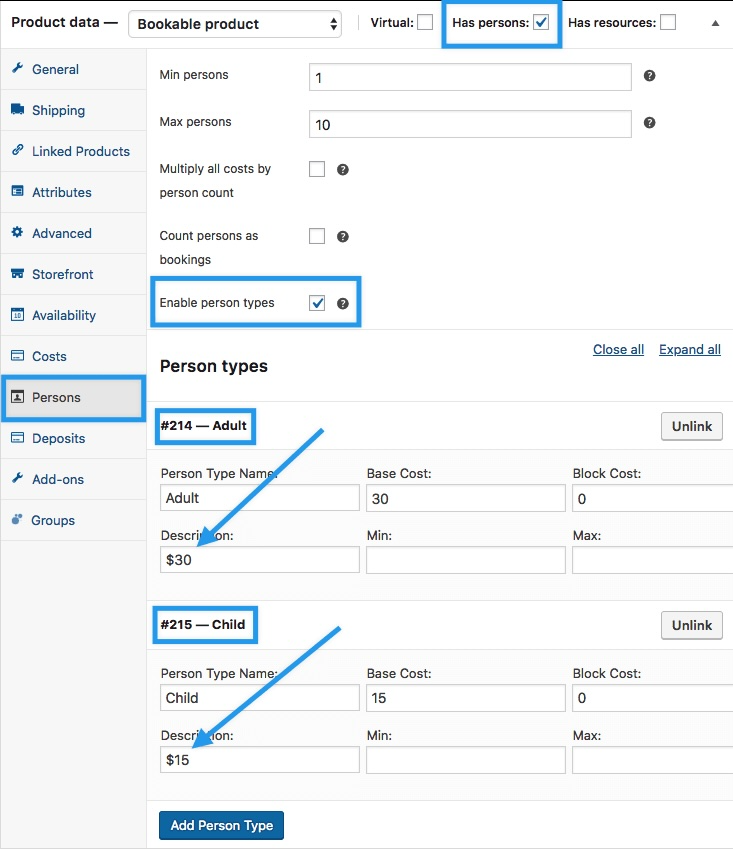The height and width of the screenshot is (849, 733).
Task: Click the Linked Products chain icon
Action: click(x=17, y=150)
